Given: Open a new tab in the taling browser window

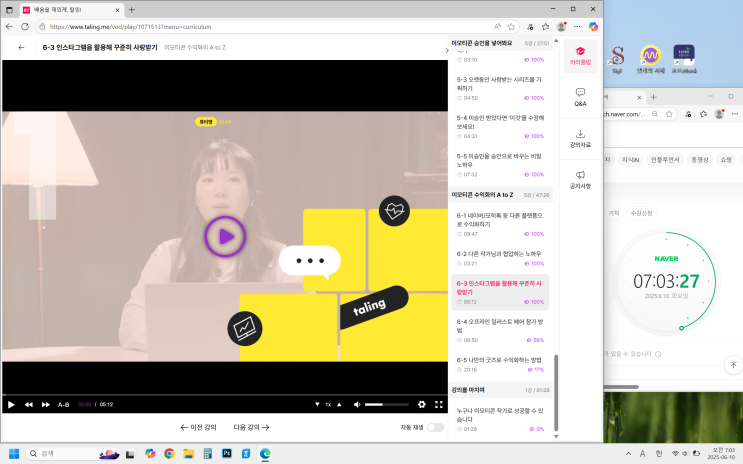Looking at the screenshot, I should click(x=132, y=9).
